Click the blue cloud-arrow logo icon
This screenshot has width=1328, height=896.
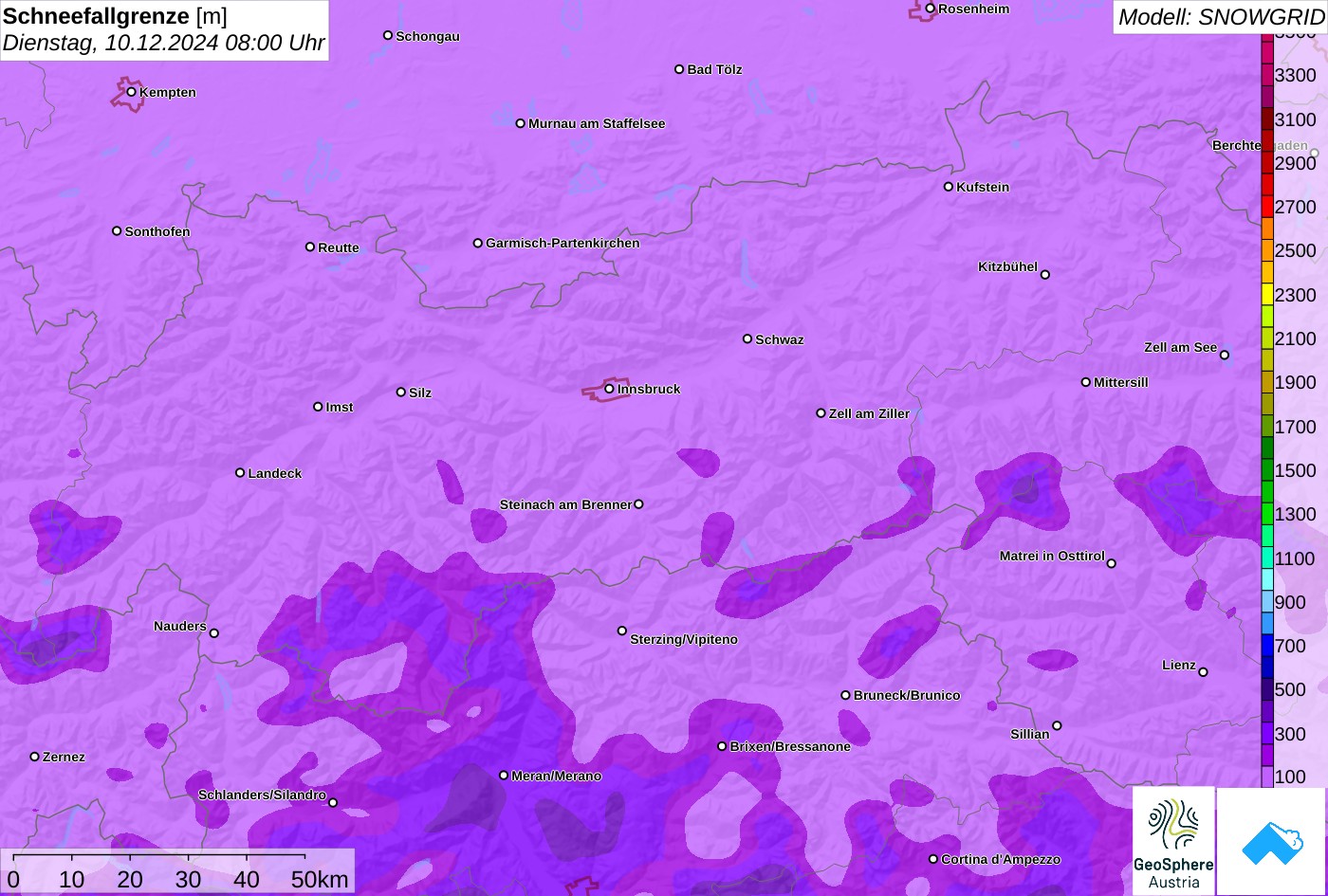(x=1272, y=841)
